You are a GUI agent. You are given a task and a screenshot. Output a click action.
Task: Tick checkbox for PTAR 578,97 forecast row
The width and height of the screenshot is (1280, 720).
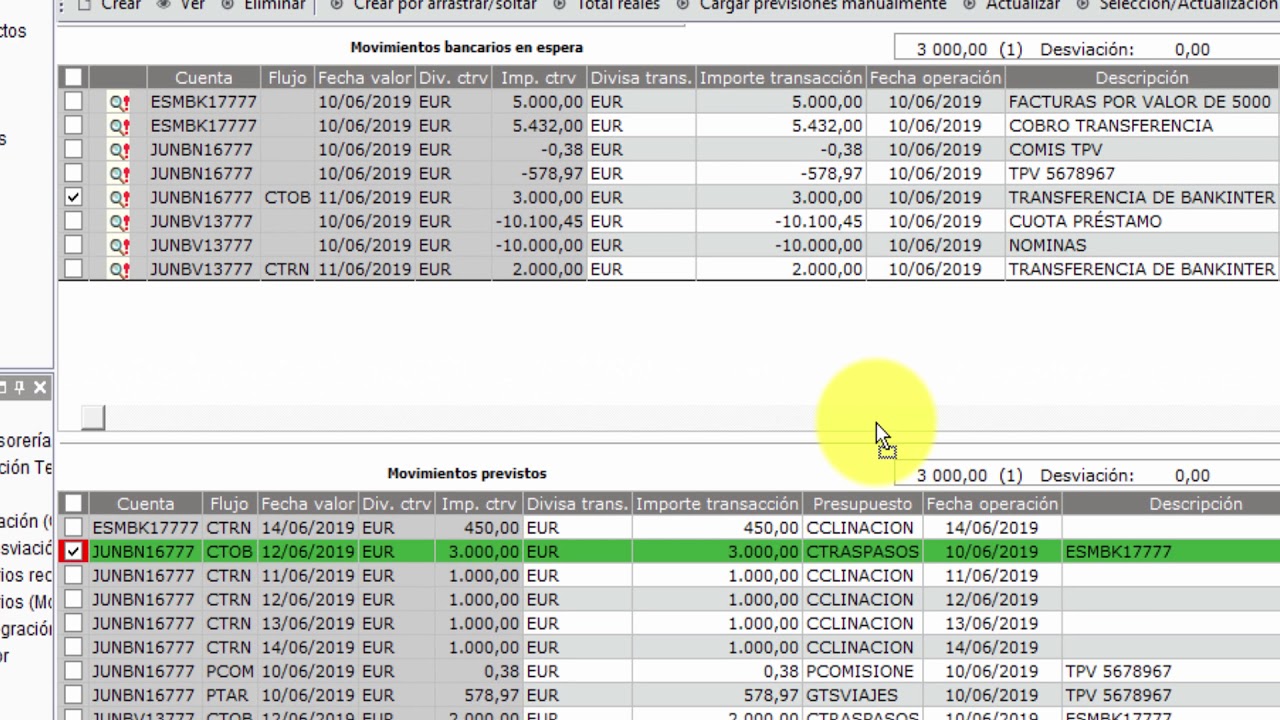[73, 695]
